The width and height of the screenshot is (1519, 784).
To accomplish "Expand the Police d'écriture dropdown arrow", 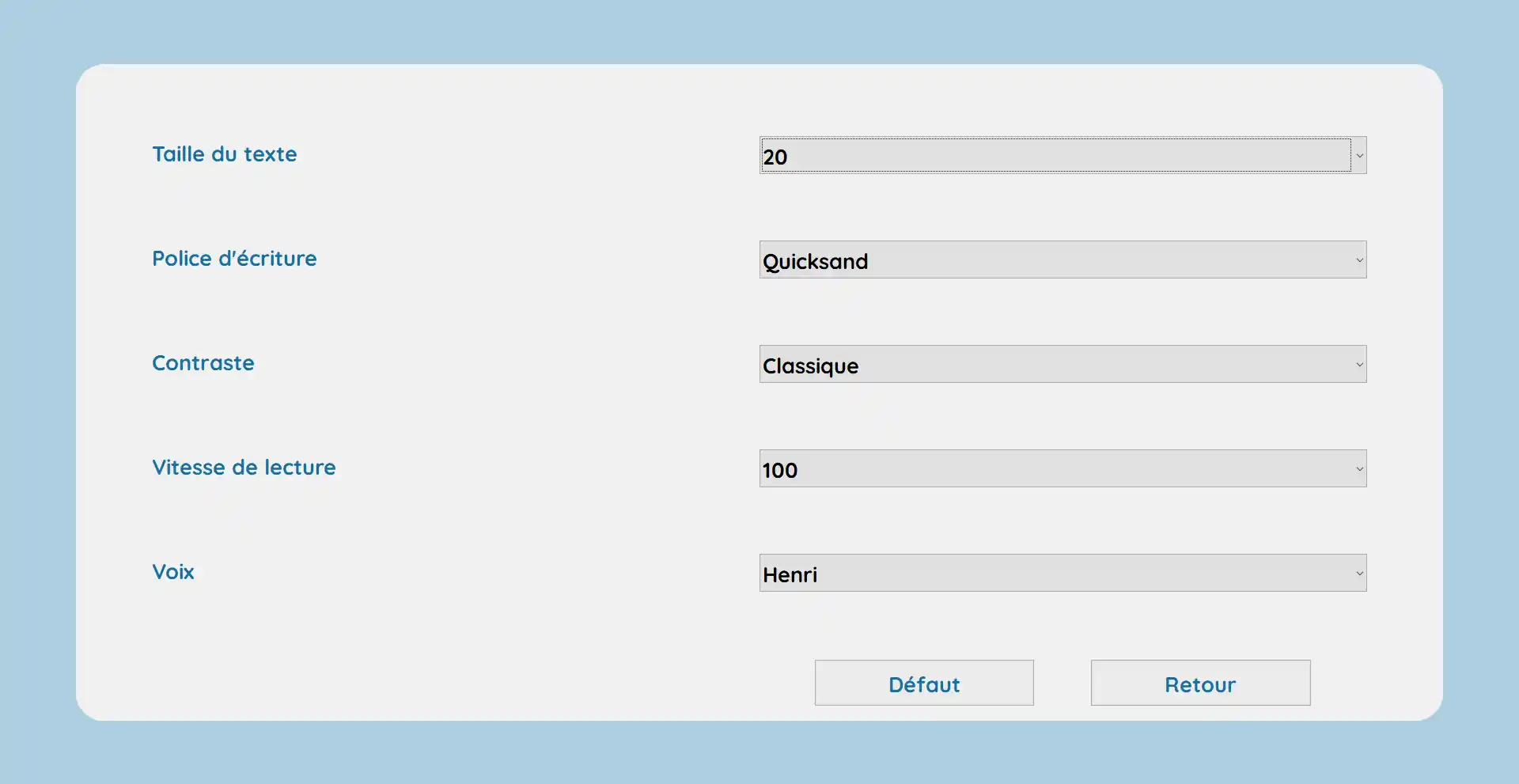I will pyautogui.click(x=1359, y=260).
